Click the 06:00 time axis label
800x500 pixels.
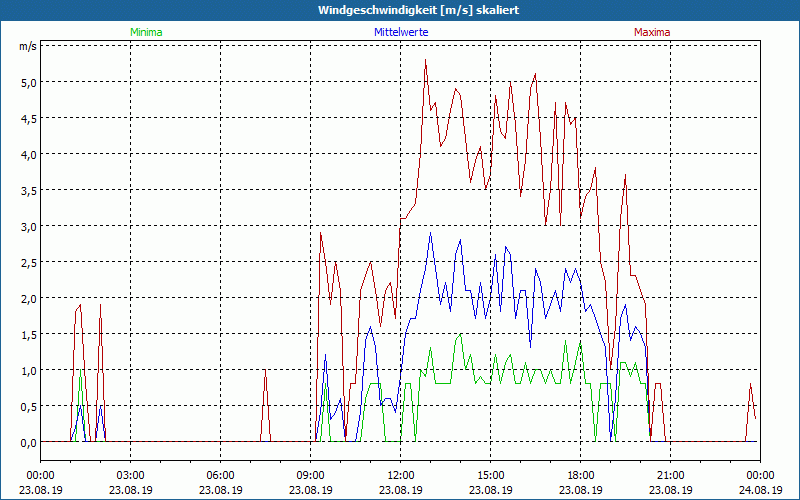tap(220, 476)
